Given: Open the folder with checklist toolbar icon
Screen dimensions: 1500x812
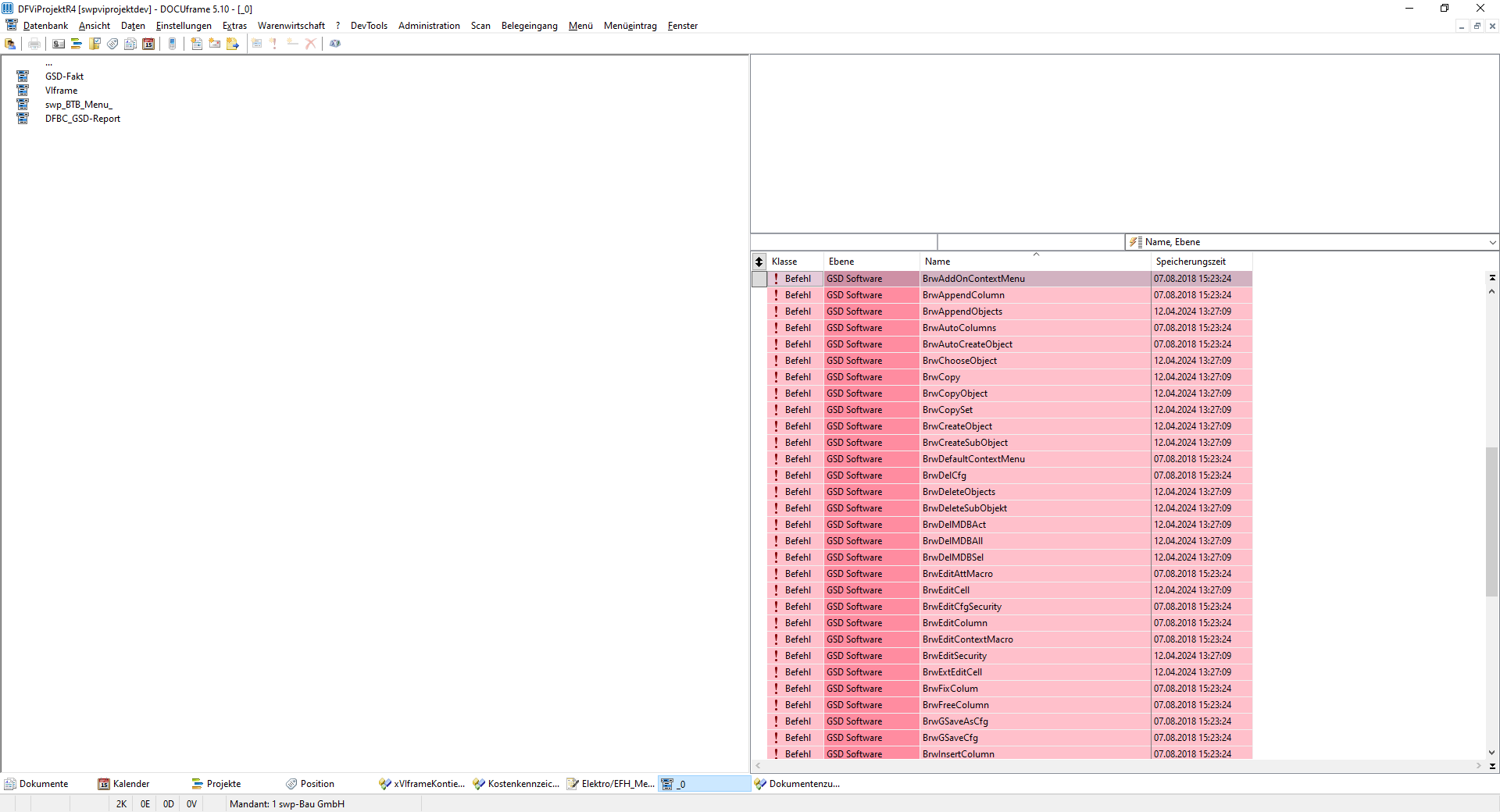Looking at the screenshot, I should coord(95,44).
